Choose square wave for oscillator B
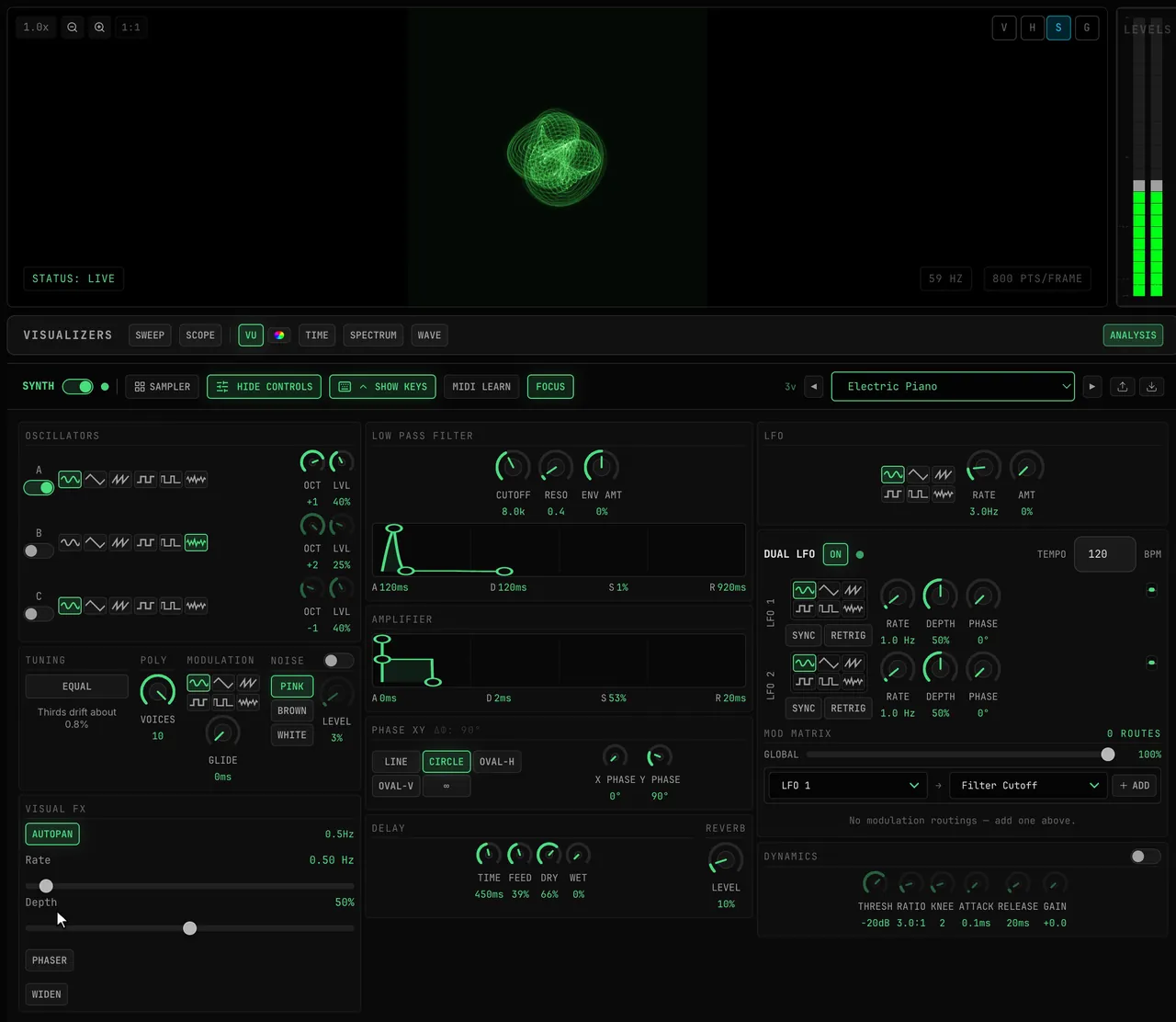This screenshot has height=1022, width=1176. pyautogui.click(x=145, y=542)
